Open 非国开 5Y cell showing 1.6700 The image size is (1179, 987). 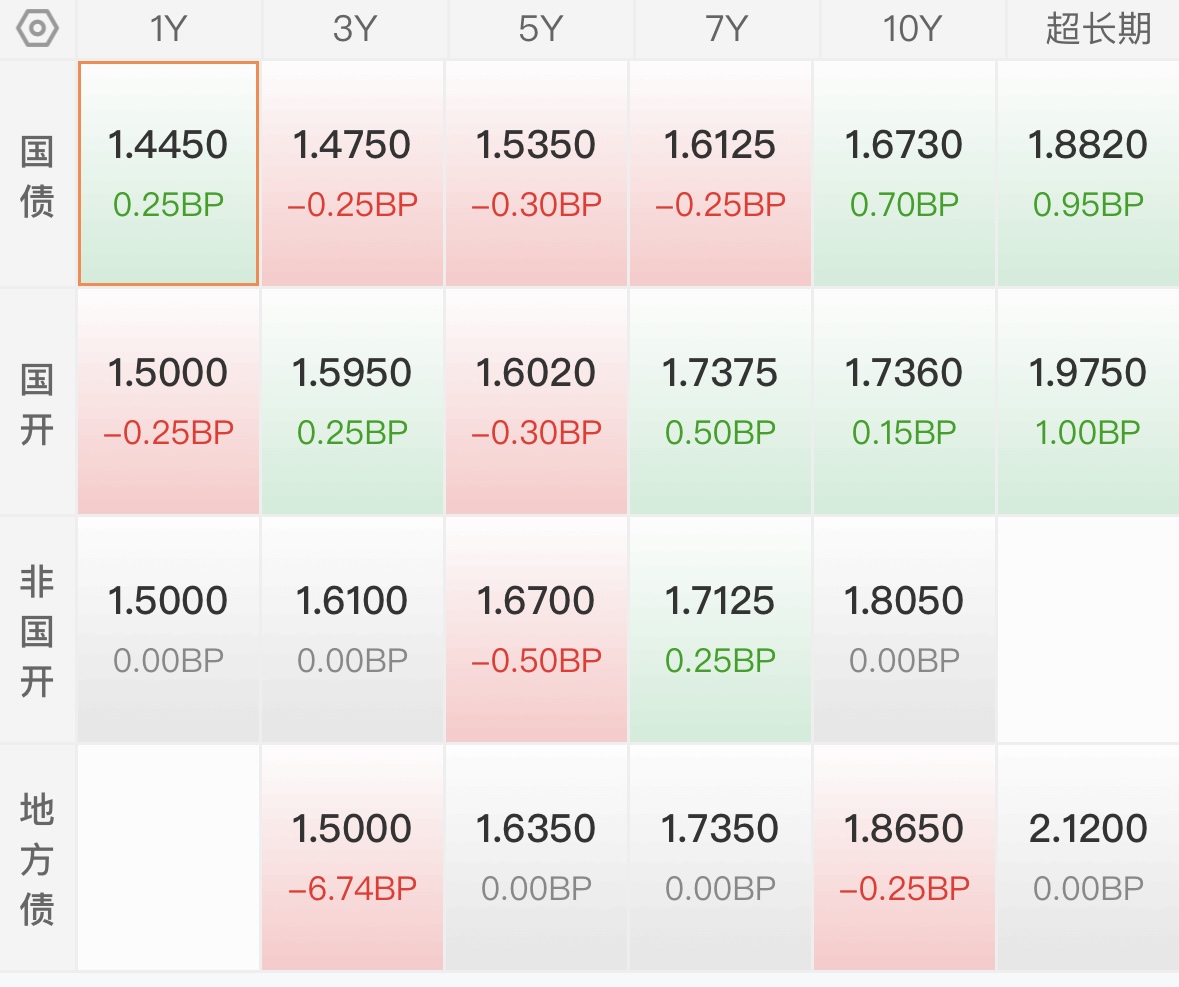(x=536, y=630)
